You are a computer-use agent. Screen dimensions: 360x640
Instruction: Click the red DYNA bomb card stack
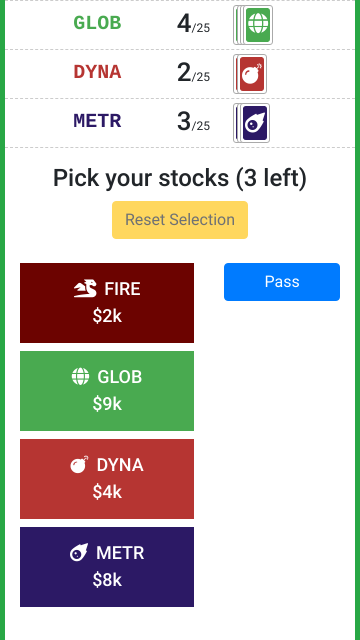point(250,74)
